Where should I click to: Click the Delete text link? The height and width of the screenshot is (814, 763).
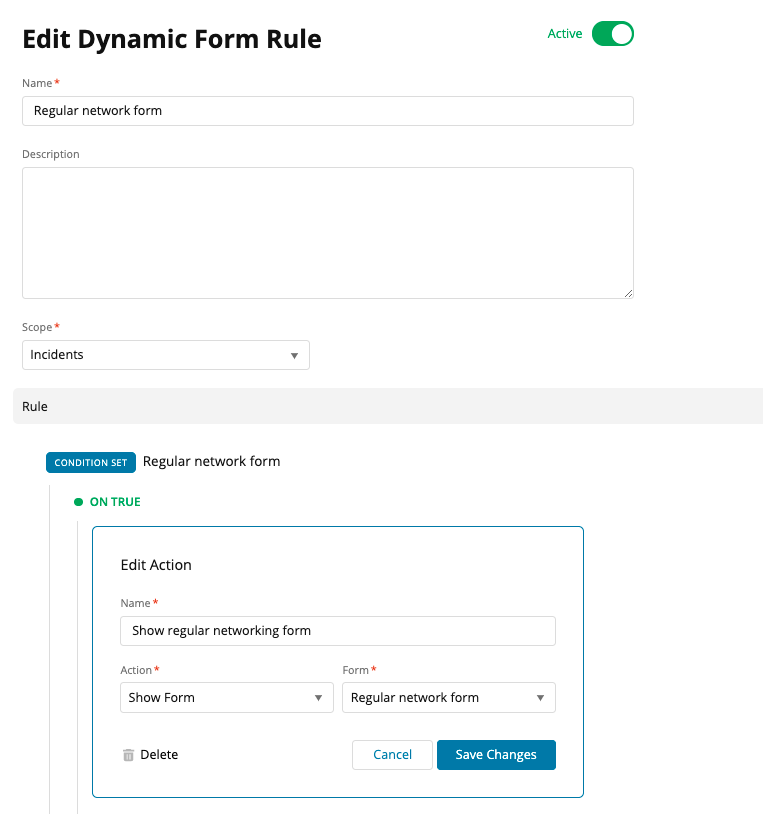coord(159,755)
